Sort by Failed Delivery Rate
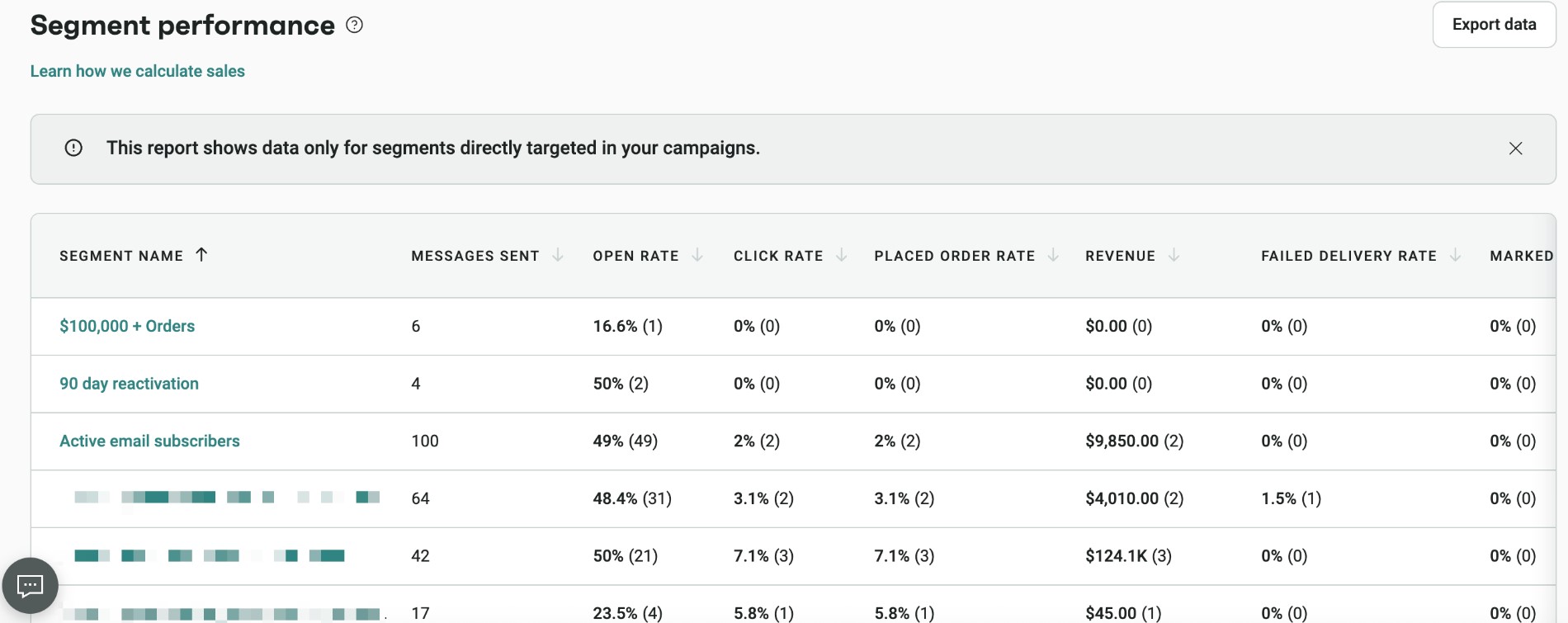 click(x=1455, y=255)
